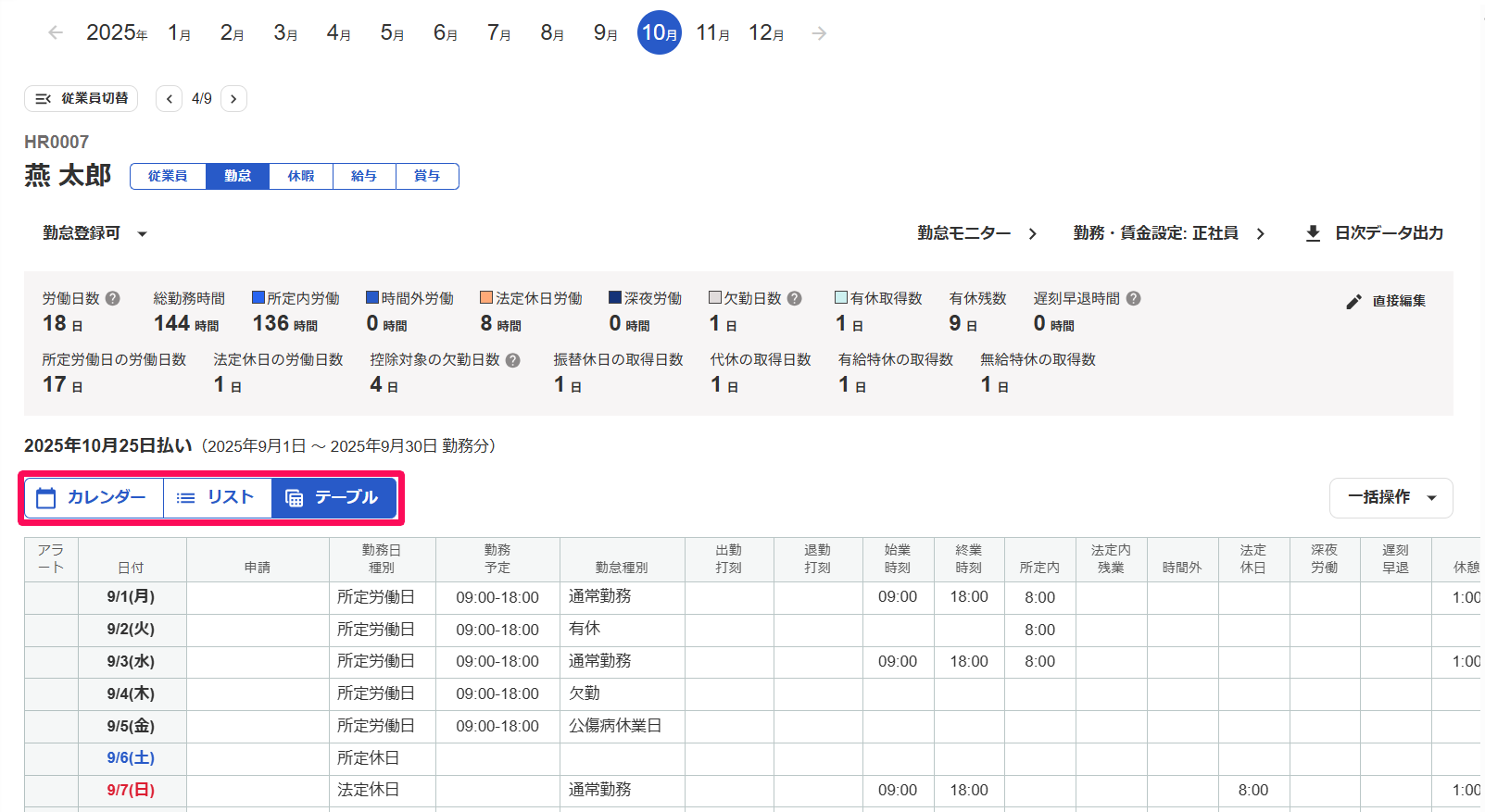Click 法定休日 cell in 9/7 row

(x=382, y=790)
